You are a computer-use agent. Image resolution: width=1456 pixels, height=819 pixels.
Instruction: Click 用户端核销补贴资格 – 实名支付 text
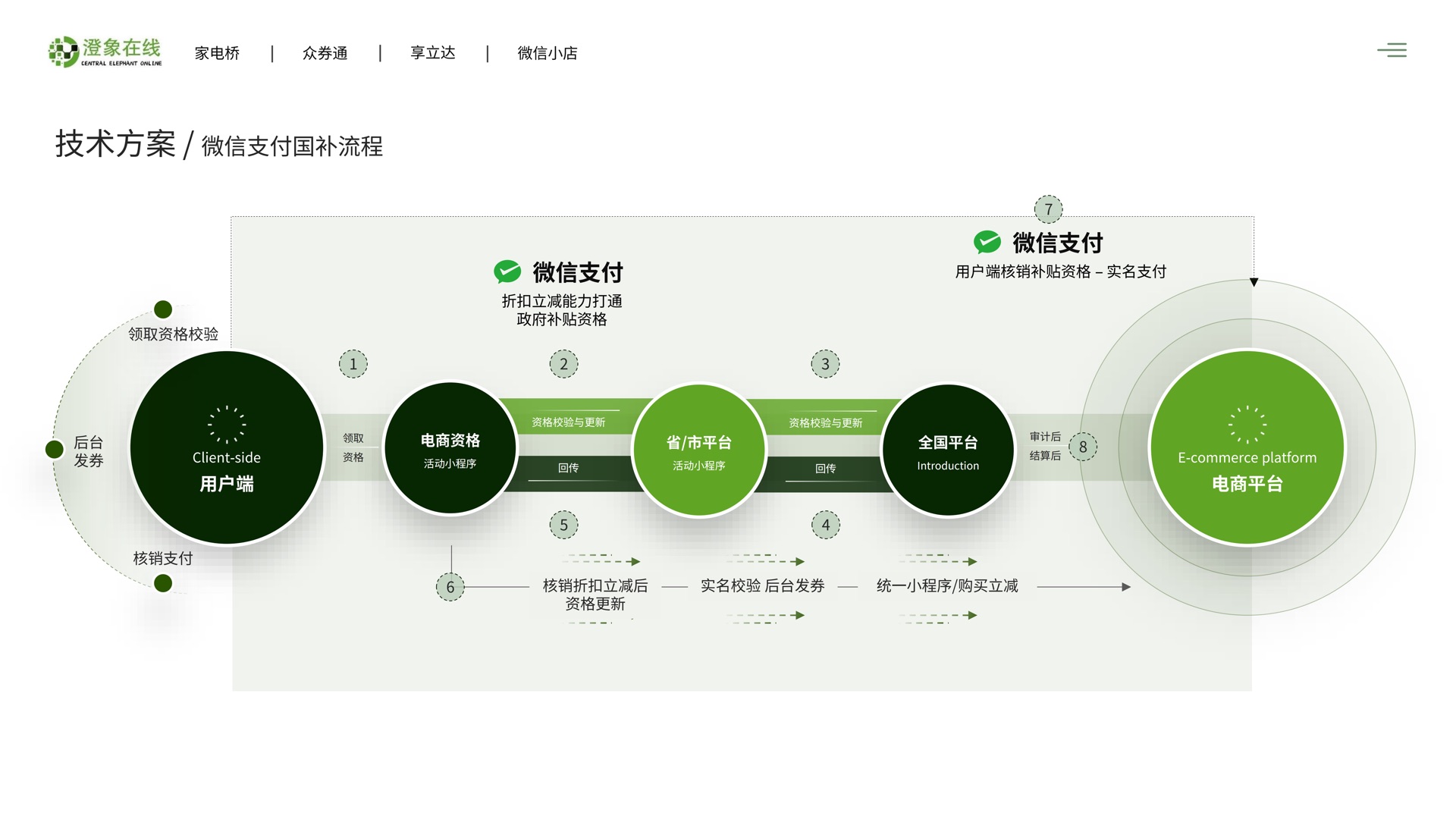click(x=1060, y=271)
